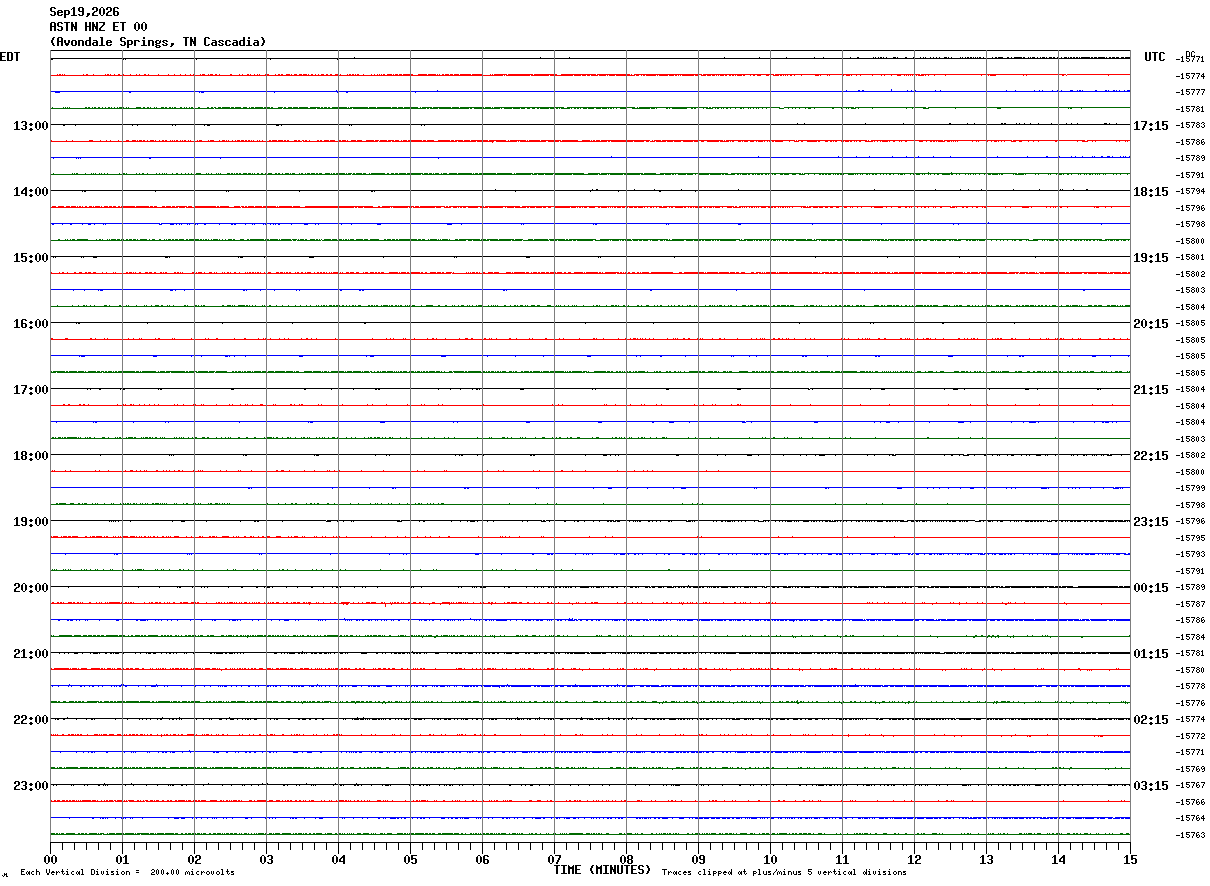Click the 23:00 EDT hour label
Image resolution: width=1210 pixels, height=886 pixels.
pyautogui.click(x=30, y=785)
